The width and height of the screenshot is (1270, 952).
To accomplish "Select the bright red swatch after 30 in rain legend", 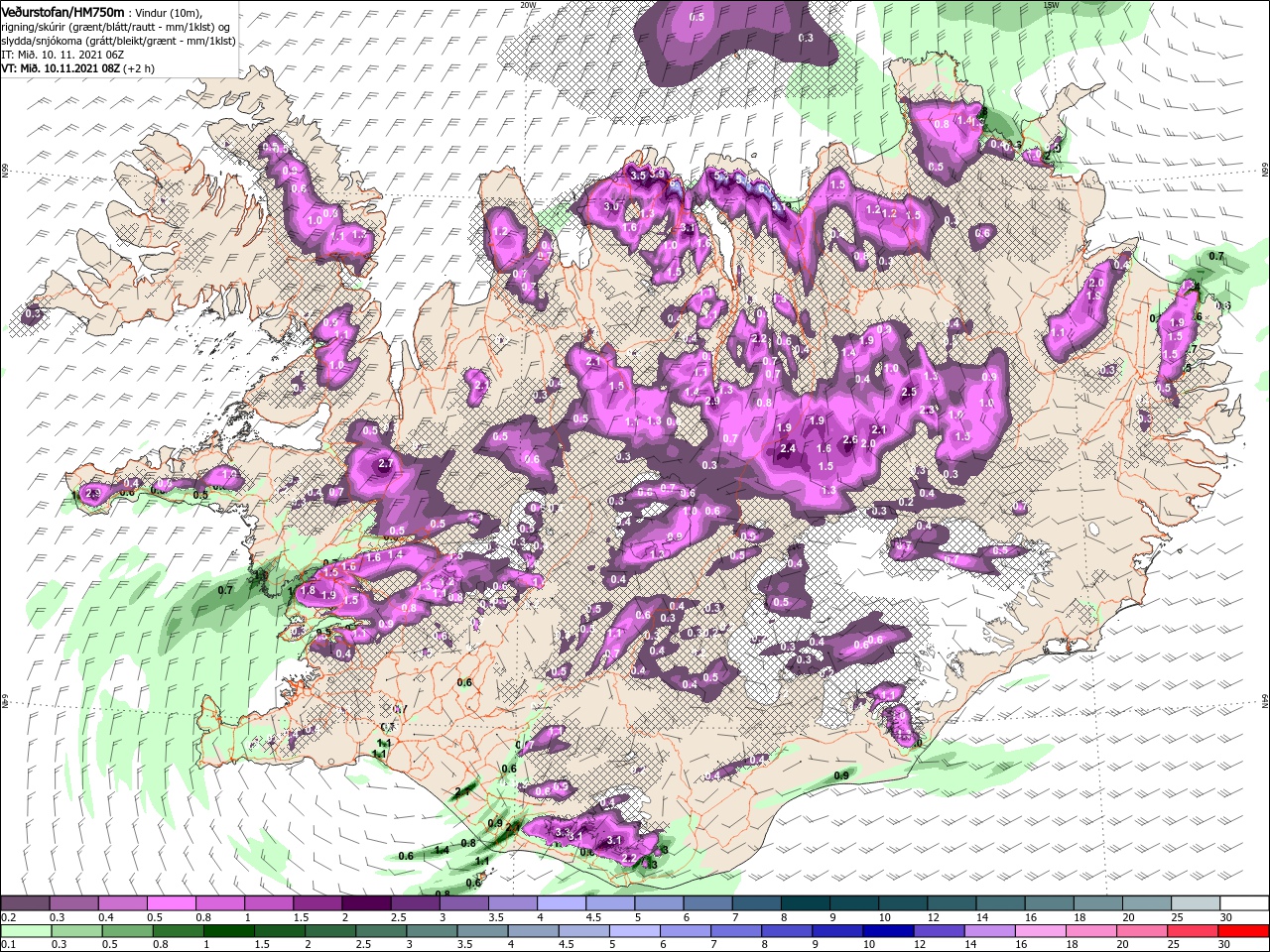I will point(1242,930).
